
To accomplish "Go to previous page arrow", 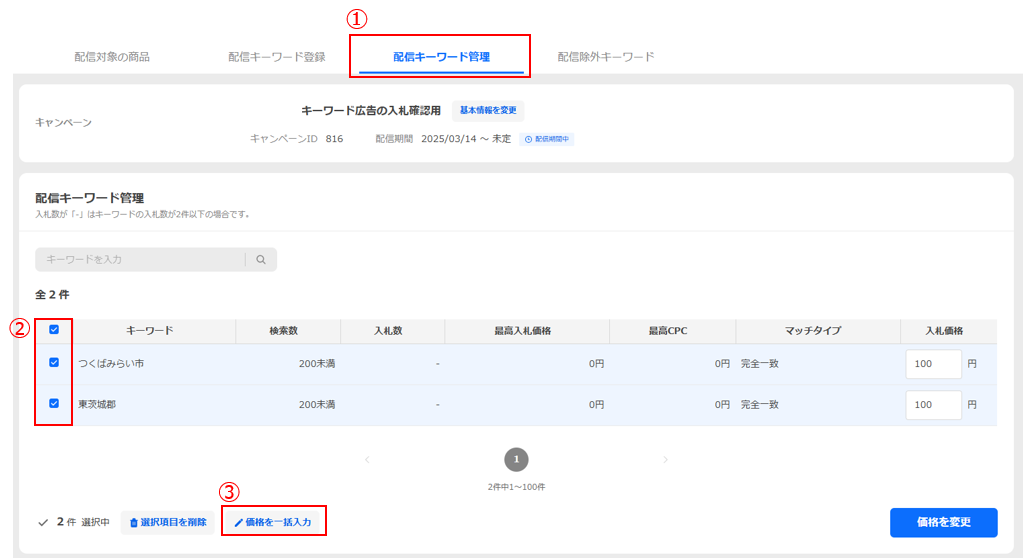I will tap(367, 460).
